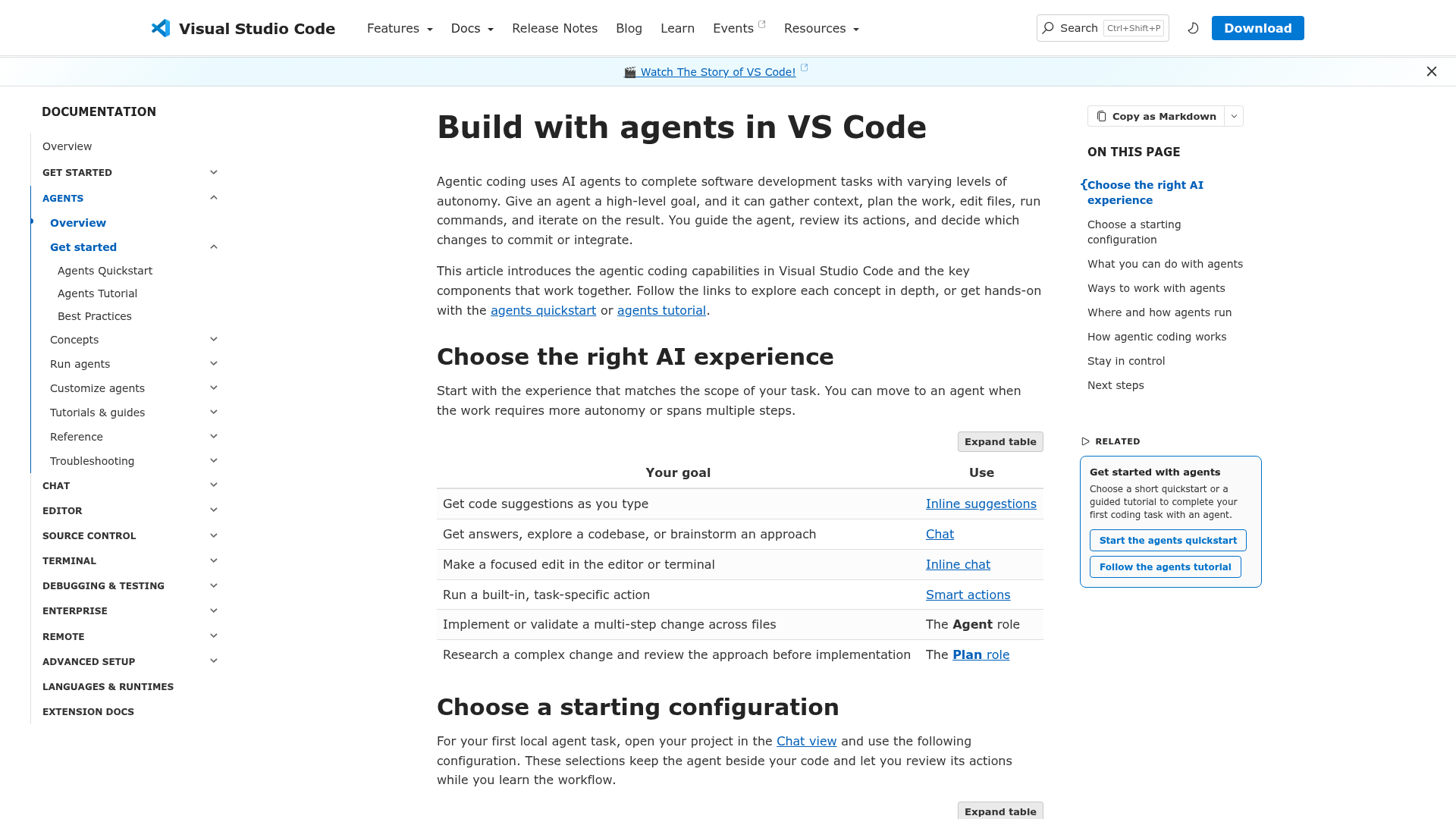
Task: Jump to Next steps section
Action: pos(1116,385)
